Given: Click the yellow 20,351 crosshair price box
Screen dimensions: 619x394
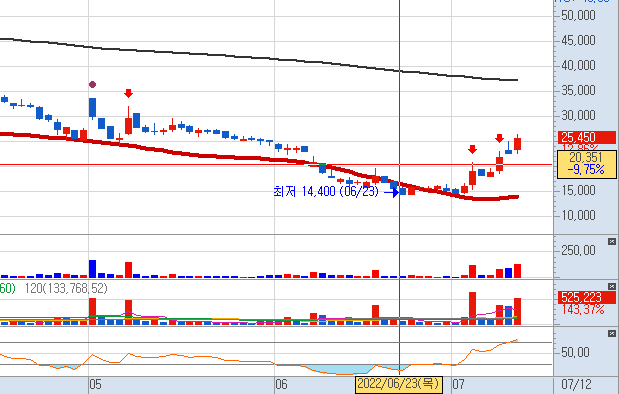Looking at the screenshot, I should click(586, 164).
